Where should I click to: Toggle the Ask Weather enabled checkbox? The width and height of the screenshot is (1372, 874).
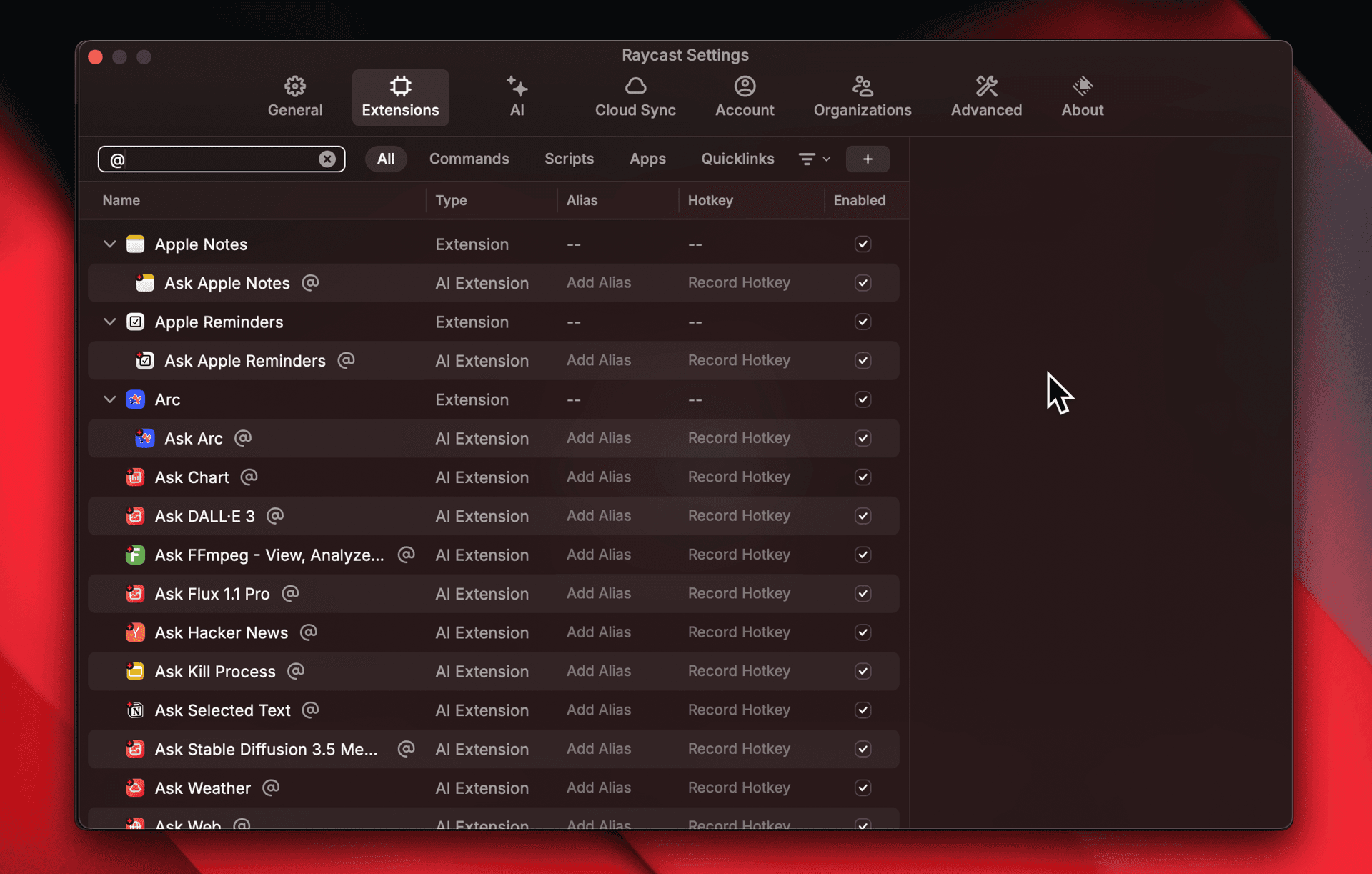(863, 788)
